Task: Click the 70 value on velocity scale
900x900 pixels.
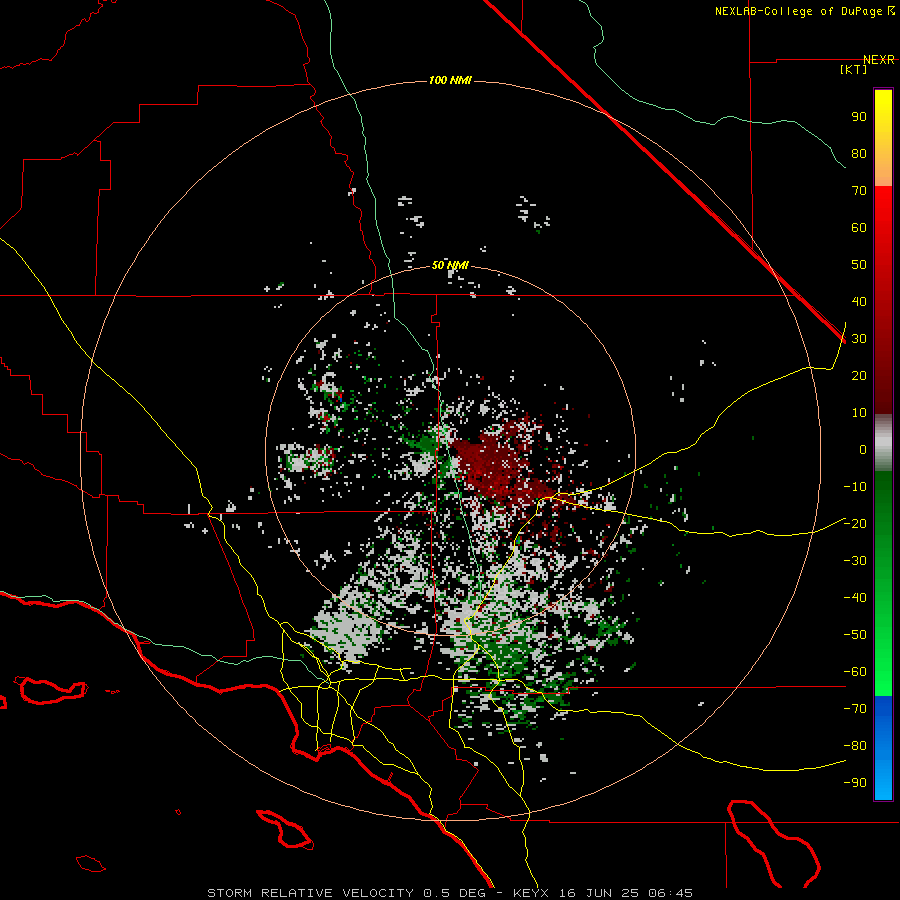Action: 859,191
